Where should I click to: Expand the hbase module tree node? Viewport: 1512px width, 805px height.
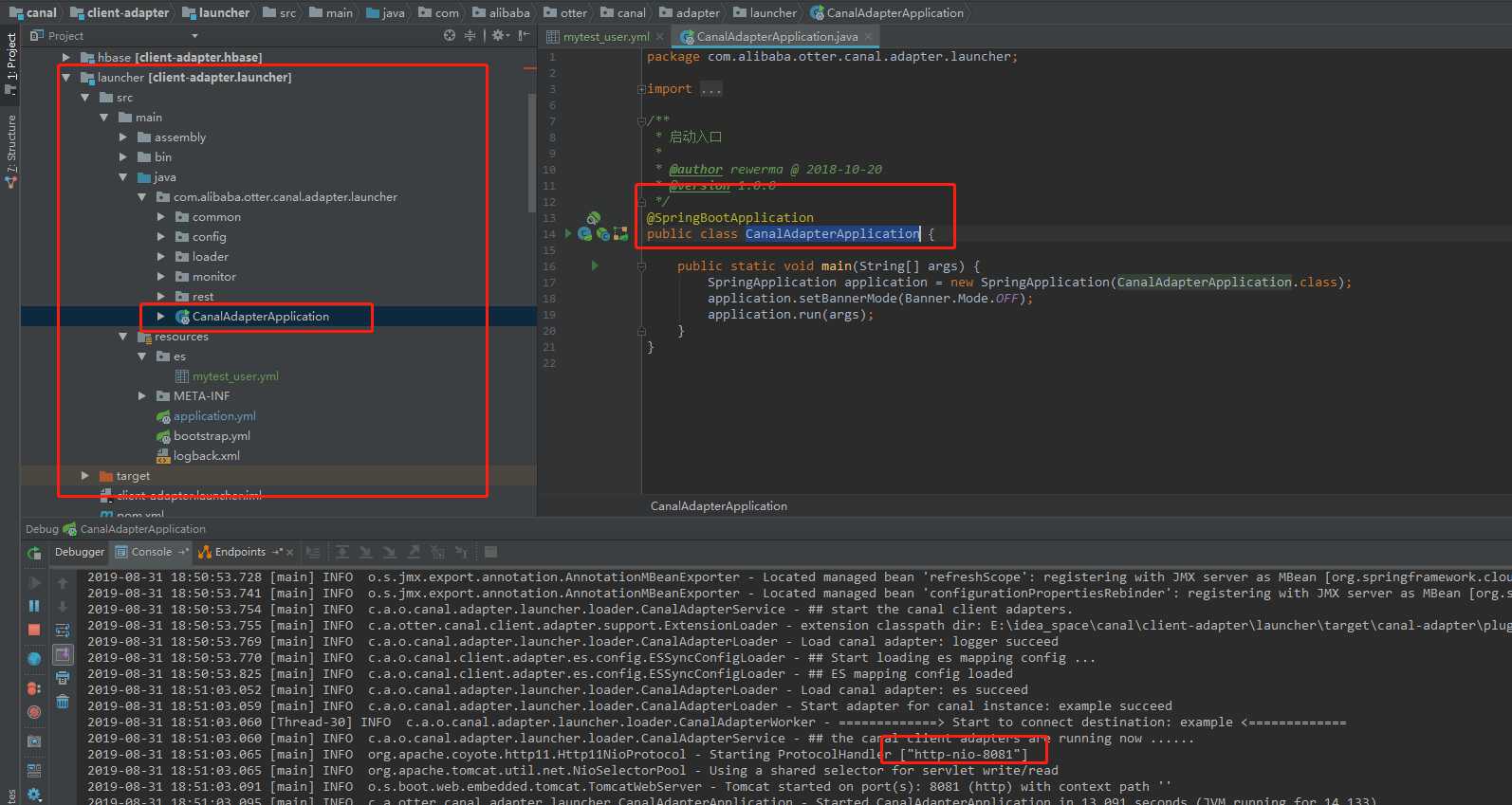pyautogui.click(x=66, y=57)
